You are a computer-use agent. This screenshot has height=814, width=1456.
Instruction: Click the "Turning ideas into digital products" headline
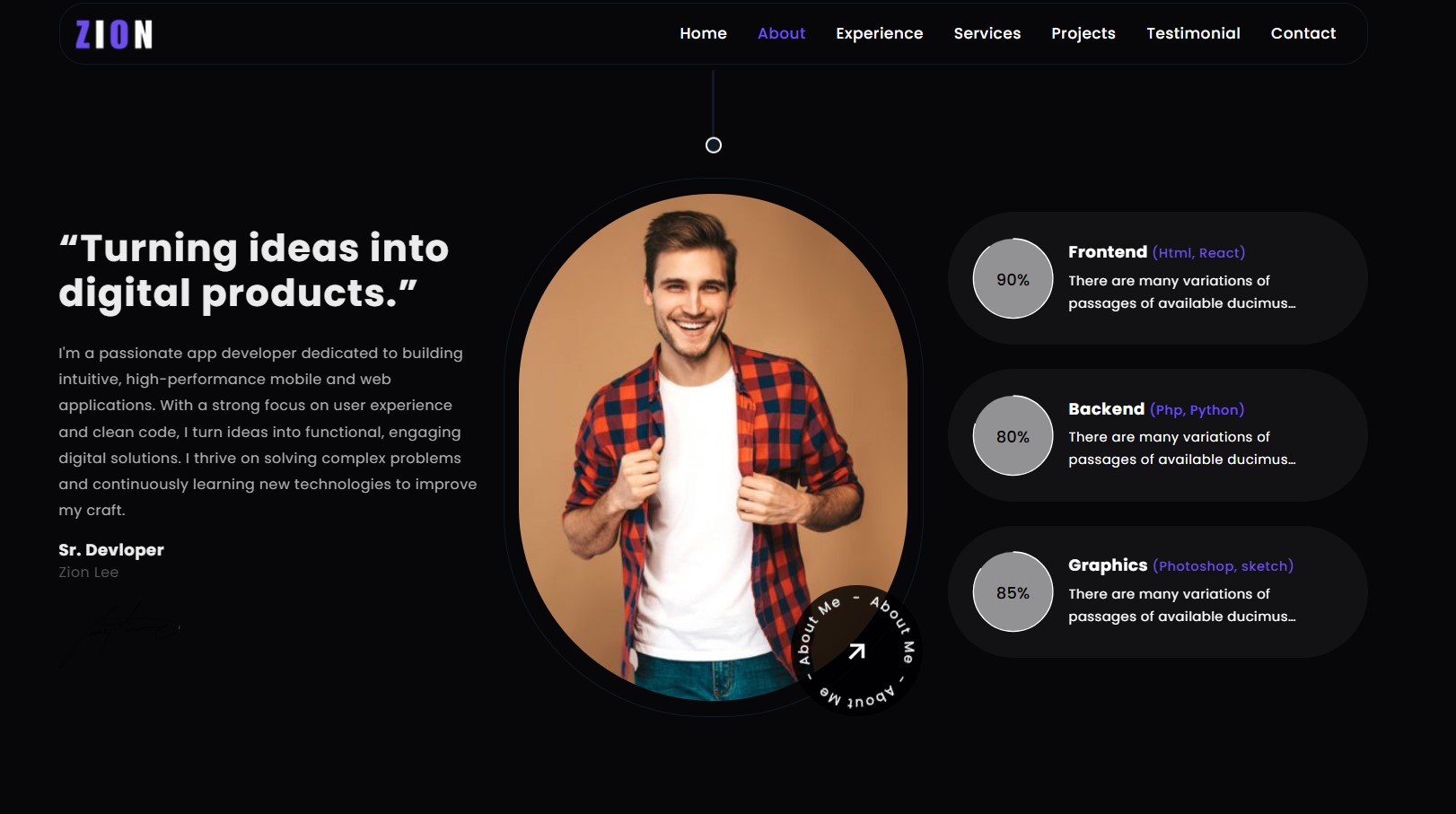(x=254, y=270)
